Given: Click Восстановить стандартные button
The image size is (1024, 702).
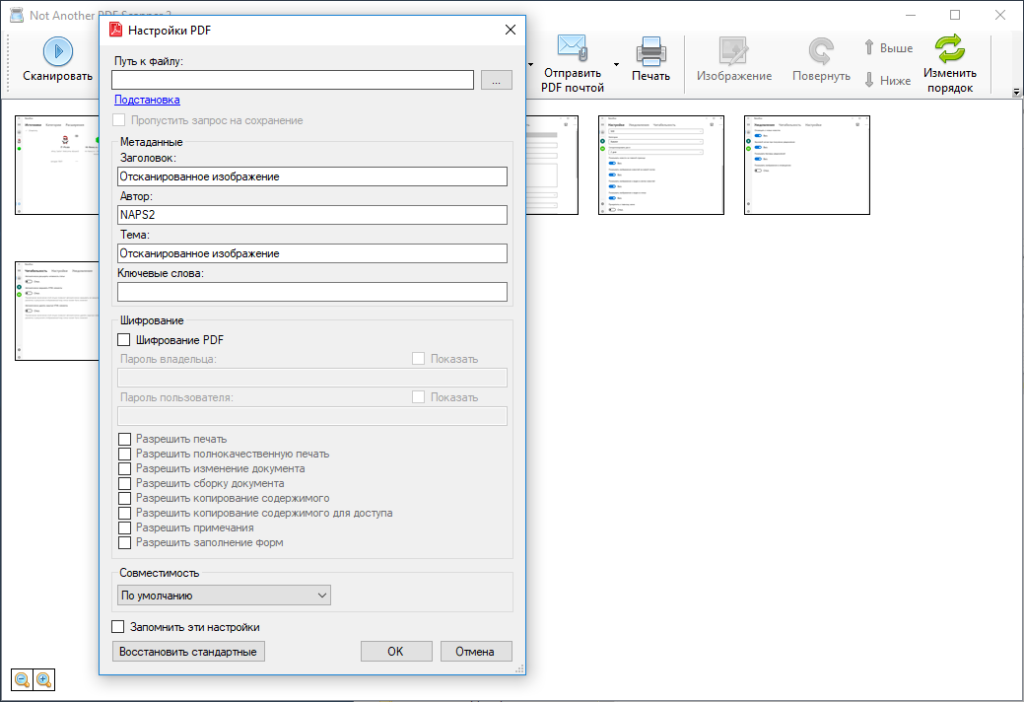Looking at the screenshot, I should click(189, 652).
